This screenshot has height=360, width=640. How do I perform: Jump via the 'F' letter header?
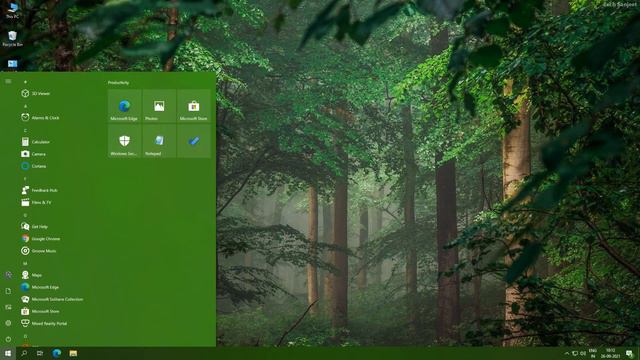tap(25, 179)
